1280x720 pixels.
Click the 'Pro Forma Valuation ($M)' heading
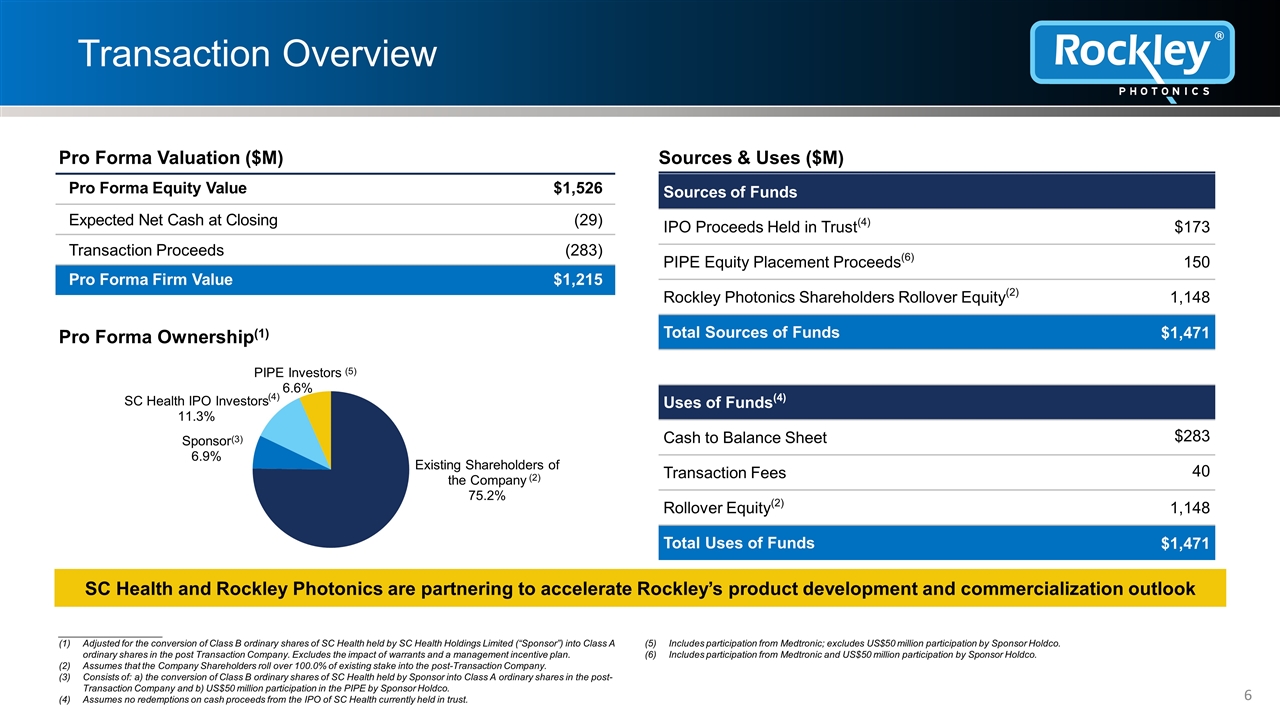coord(171,158)
